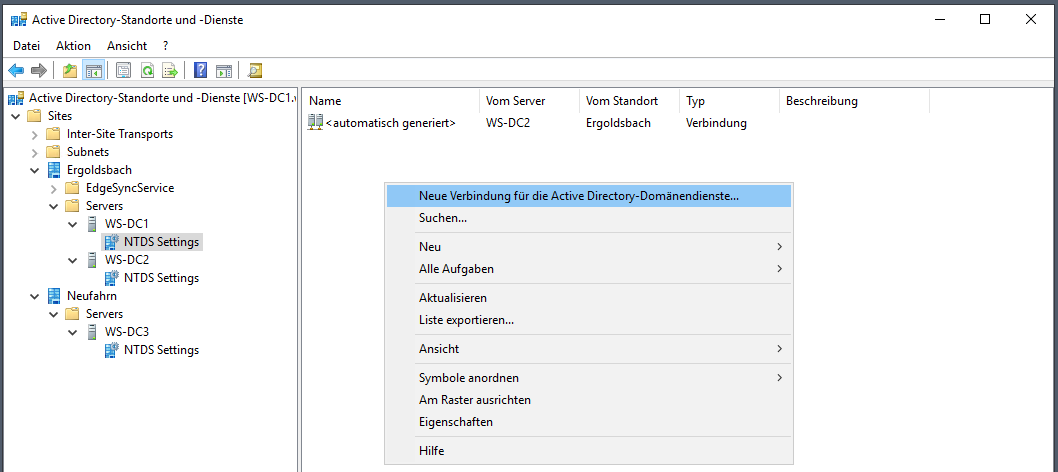Click the Ergoldsbach site icon
The width and height of the screenshot is (1058, 472).
point(53,170)
